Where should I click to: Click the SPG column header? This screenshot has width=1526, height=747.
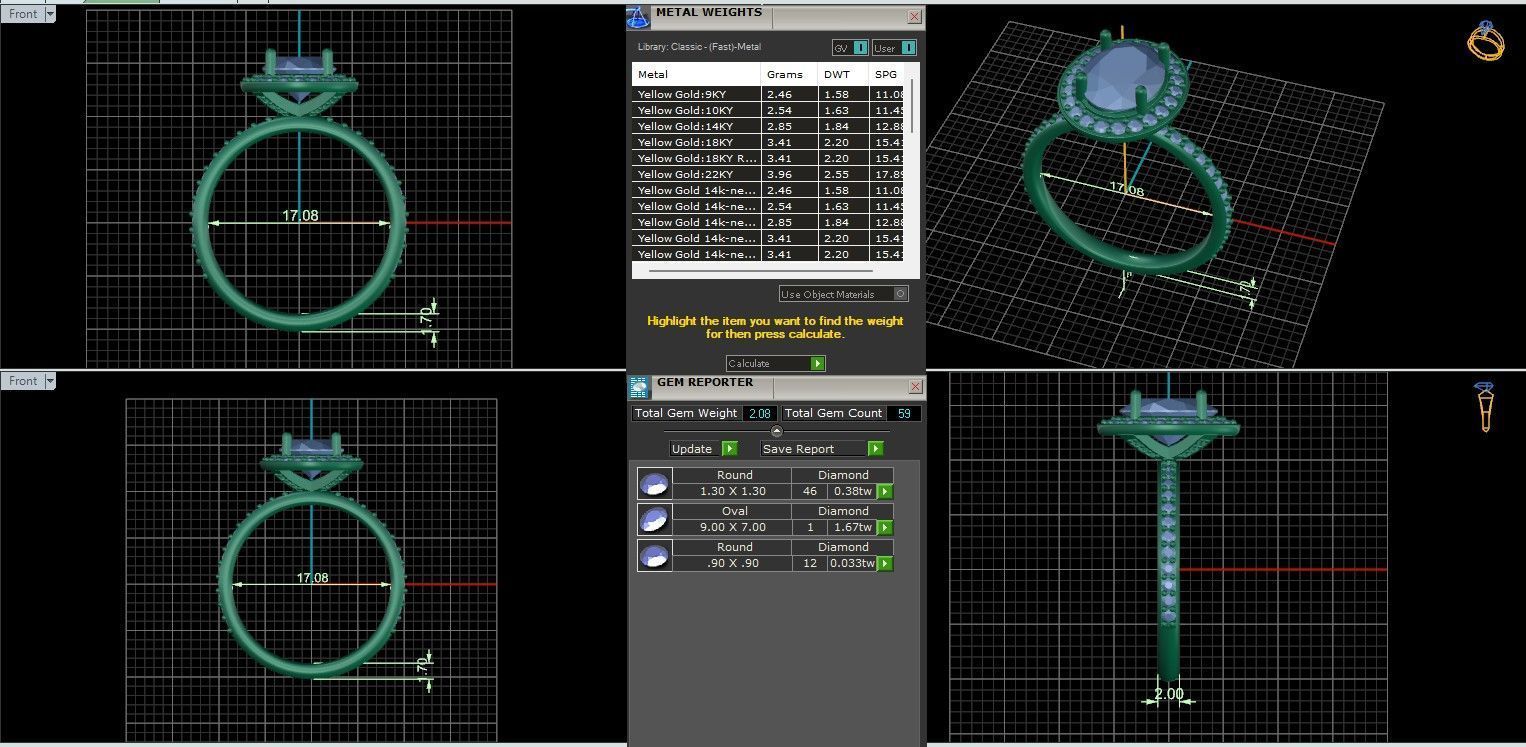pyautogui.click(x=887, y=75)
